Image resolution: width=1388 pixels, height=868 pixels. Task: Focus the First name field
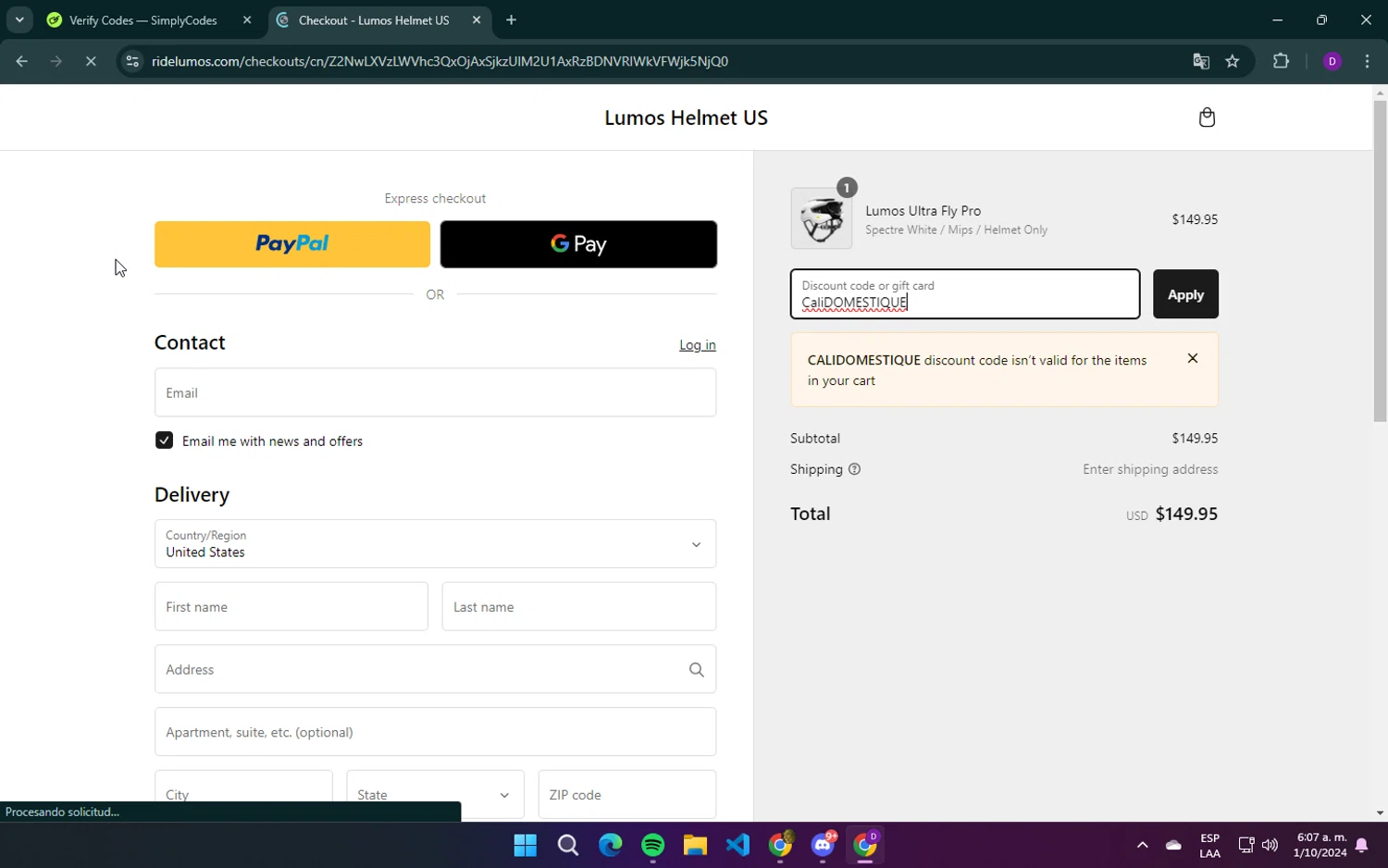tap(291, 607)
